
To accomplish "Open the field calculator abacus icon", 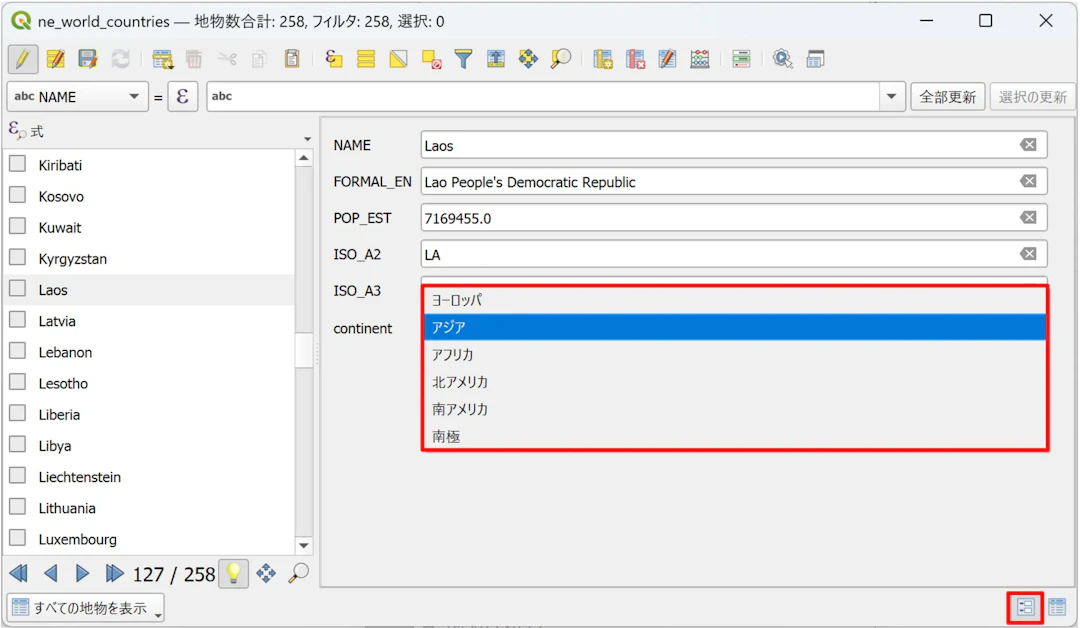I will pyautogui.click(x=700, y=59).
